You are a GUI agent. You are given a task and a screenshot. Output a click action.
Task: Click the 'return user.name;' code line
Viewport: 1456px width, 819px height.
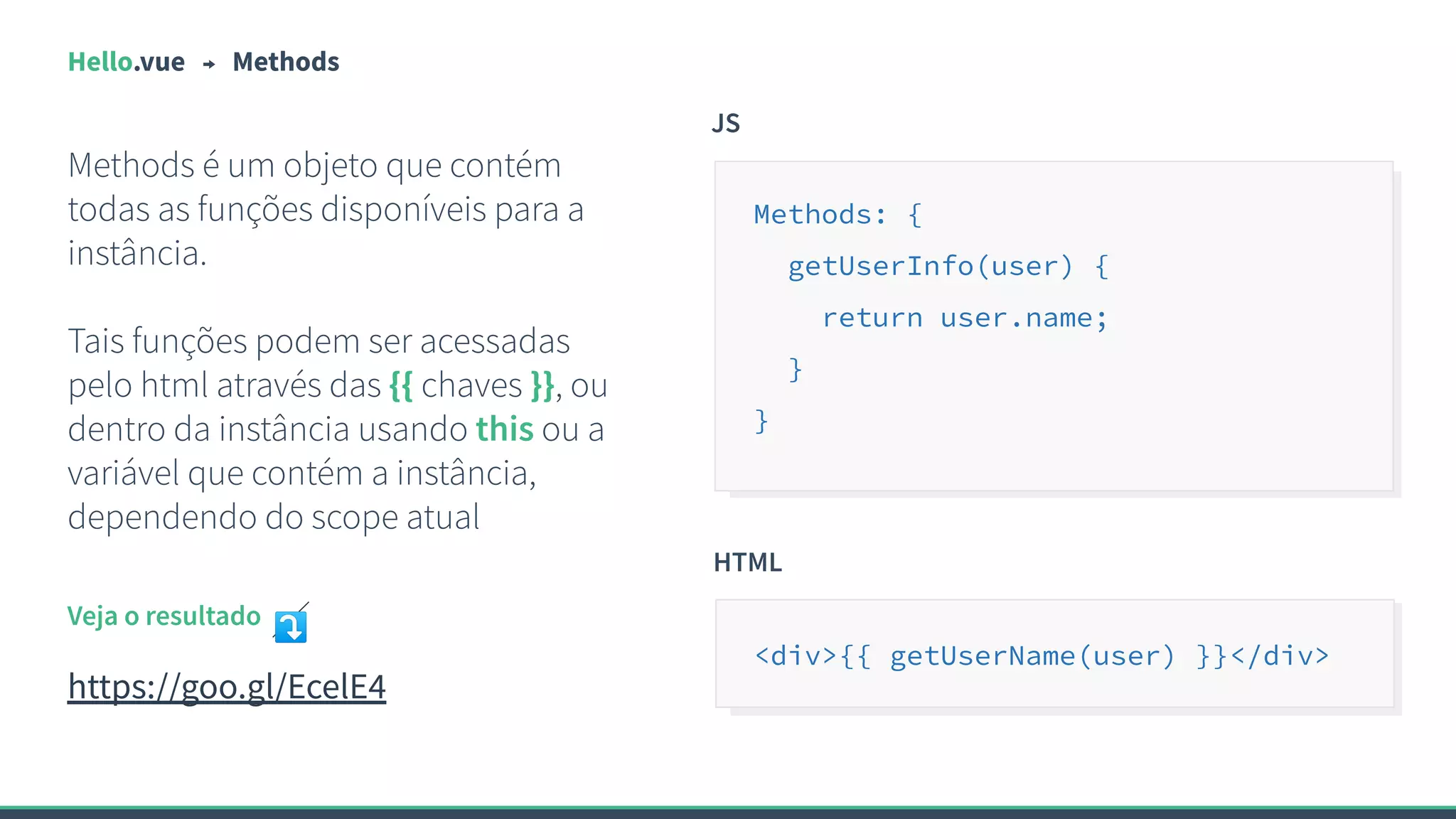tap(965, 318)
